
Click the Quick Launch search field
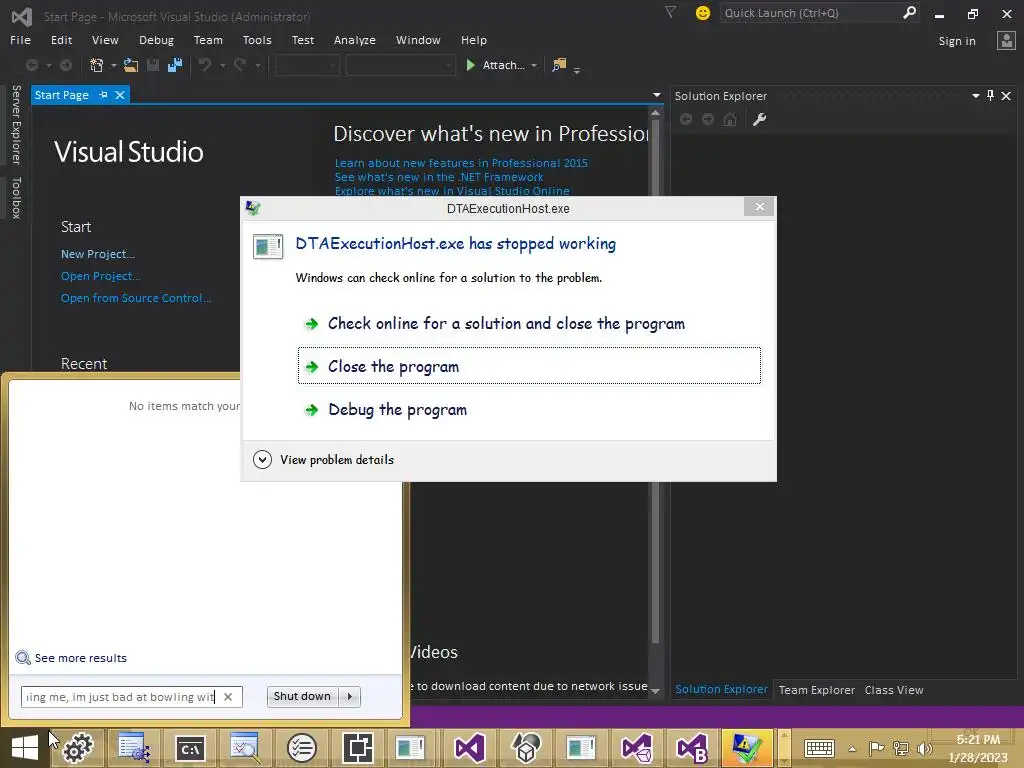point(810,13)
